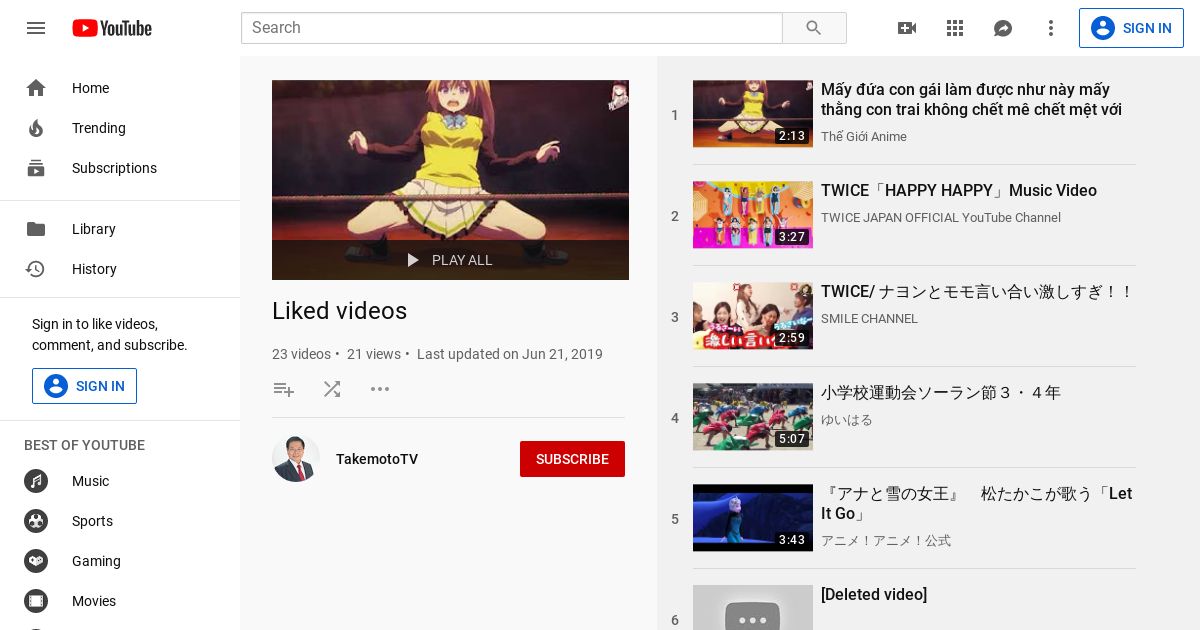Open the Music sidebar label
The height and width of the screenshot is (630, 1200).
[x=90, y=481]
